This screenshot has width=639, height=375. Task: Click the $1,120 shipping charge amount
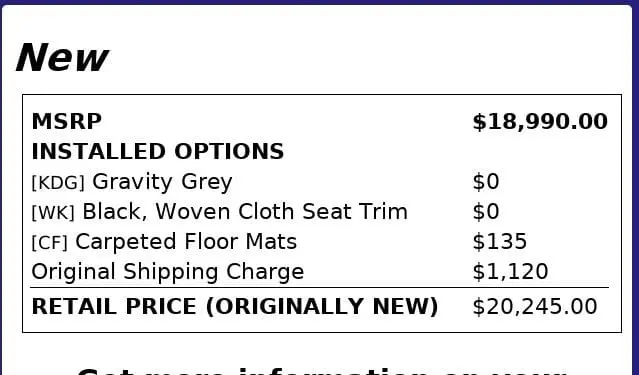(x=510, y=271)
